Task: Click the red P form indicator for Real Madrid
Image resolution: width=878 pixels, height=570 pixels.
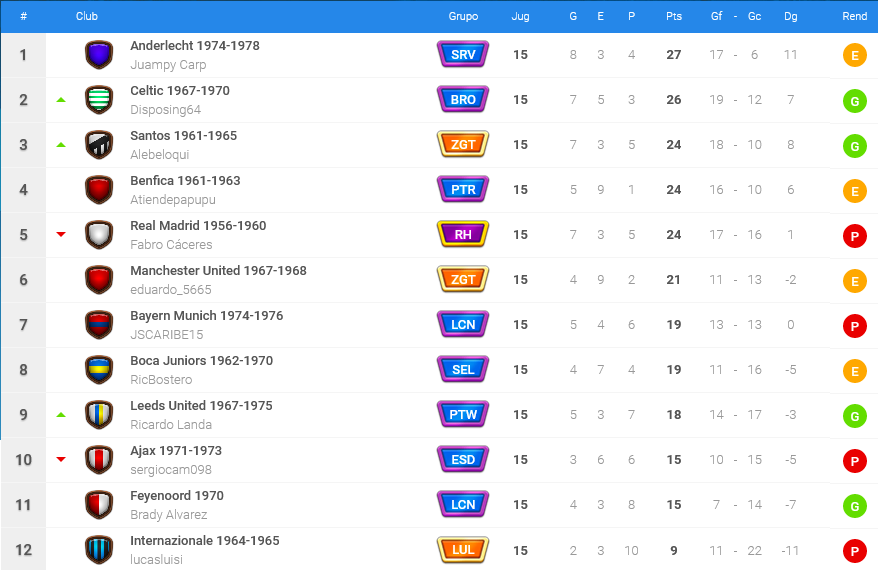Action: pos(854,236)
